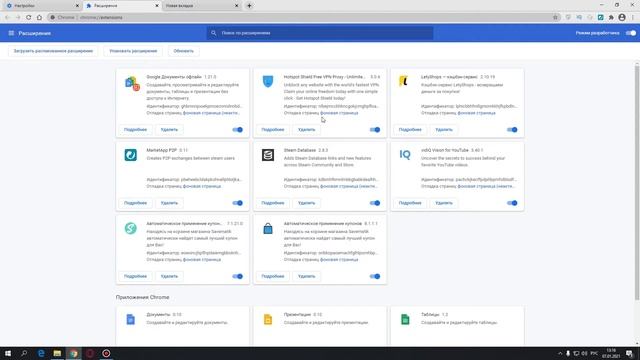This screenshot has width=640, height=360.
Task: Toggle developer mode (Режим разработчика) switch
Action: click(x=631, y=33)
